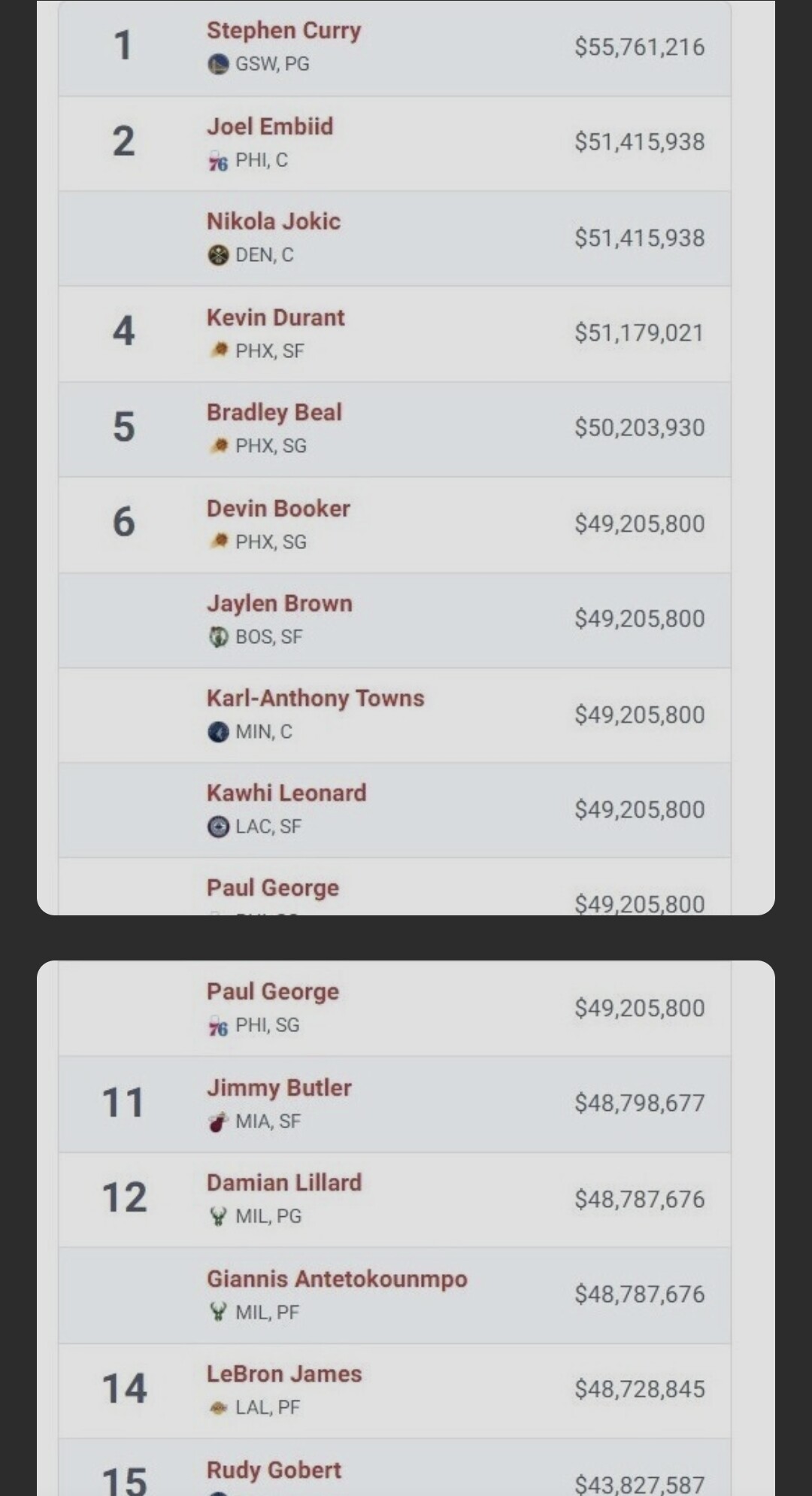Click the Timberwolves logo under Karl-Anthony Towns
The image size is (812, 1496).
tap(218, 732)
